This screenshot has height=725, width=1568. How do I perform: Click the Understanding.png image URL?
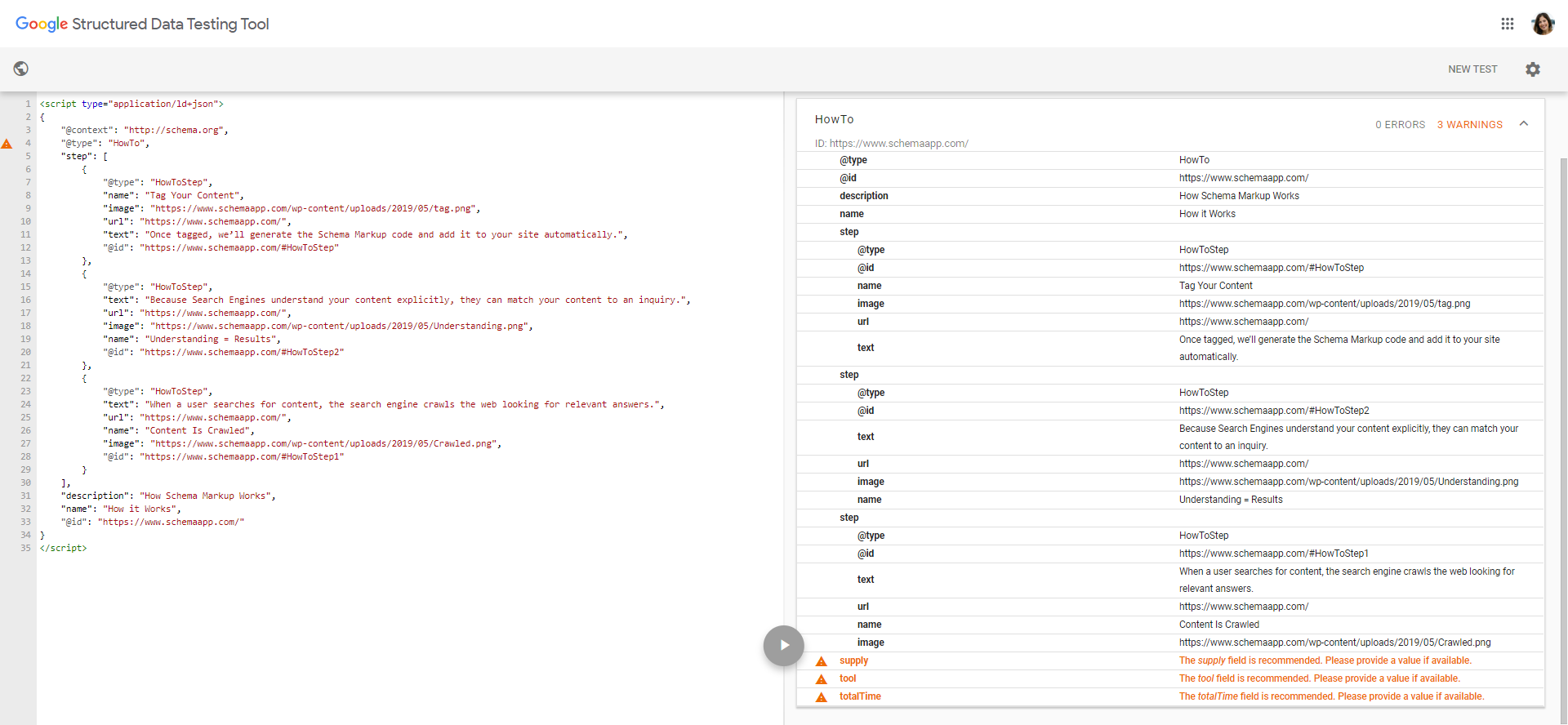(1349, 482)
